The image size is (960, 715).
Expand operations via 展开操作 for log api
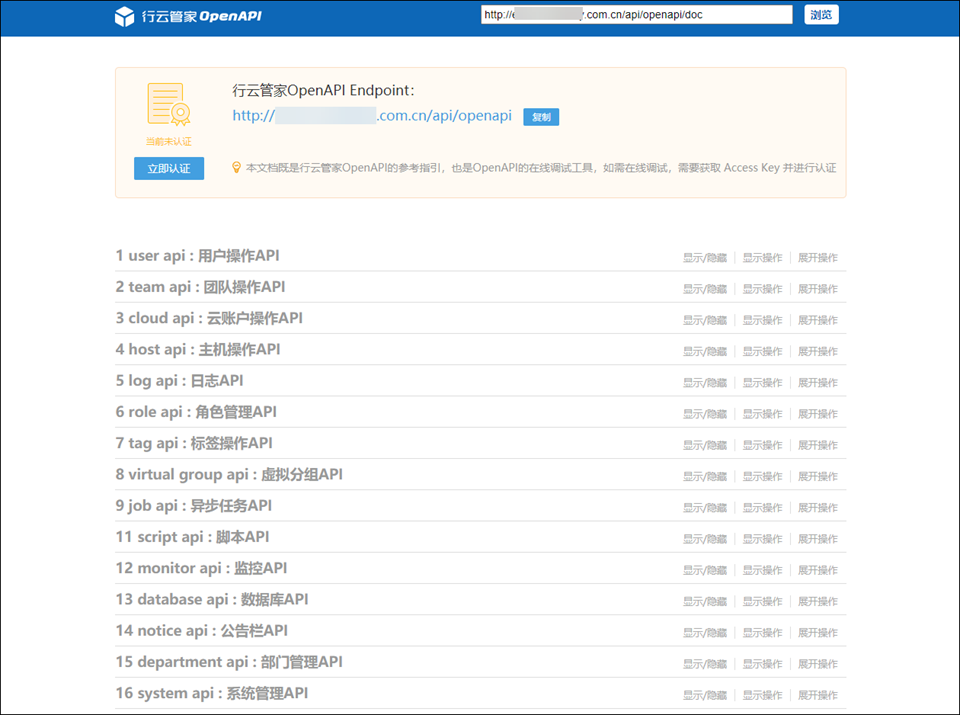pyautogui.click(x=817, y=383)
